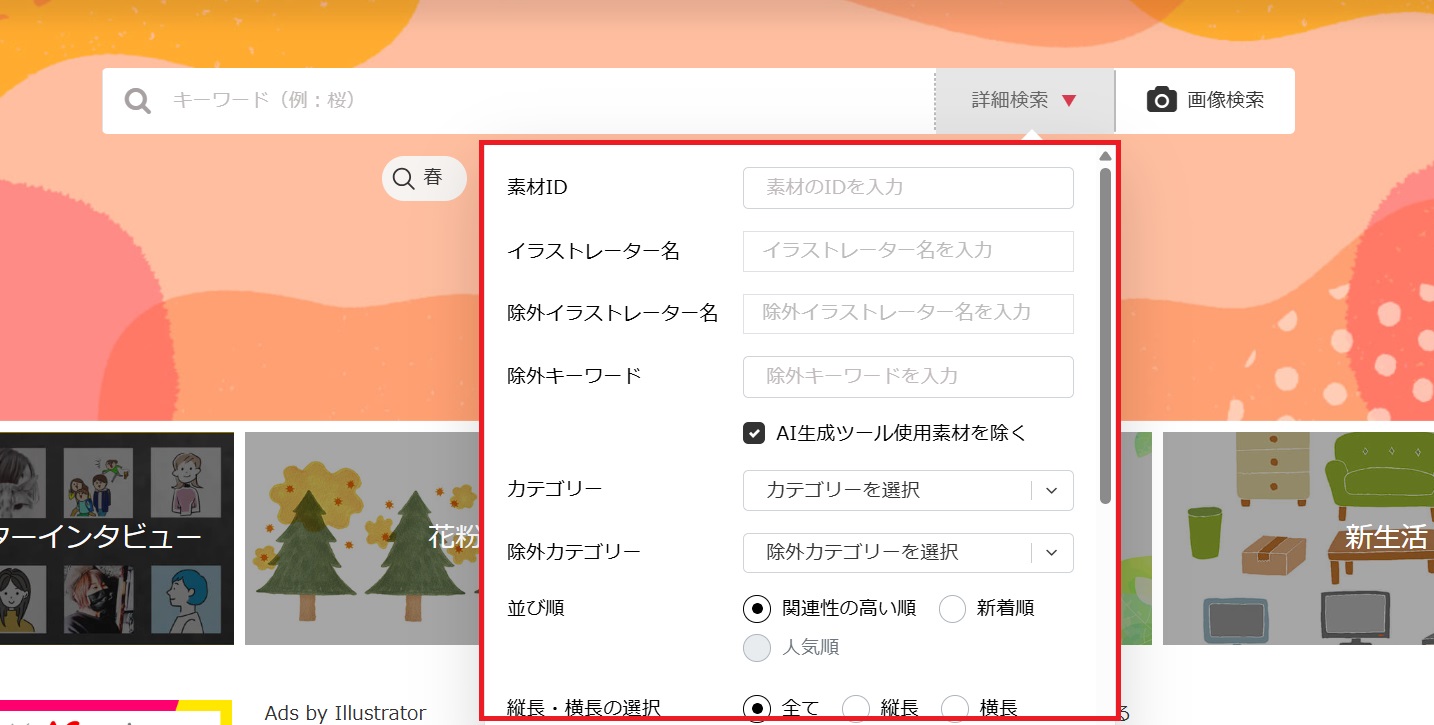Click the advanced search panel scrollbar
The image size is (1434, 725).
click(1105, 335)
